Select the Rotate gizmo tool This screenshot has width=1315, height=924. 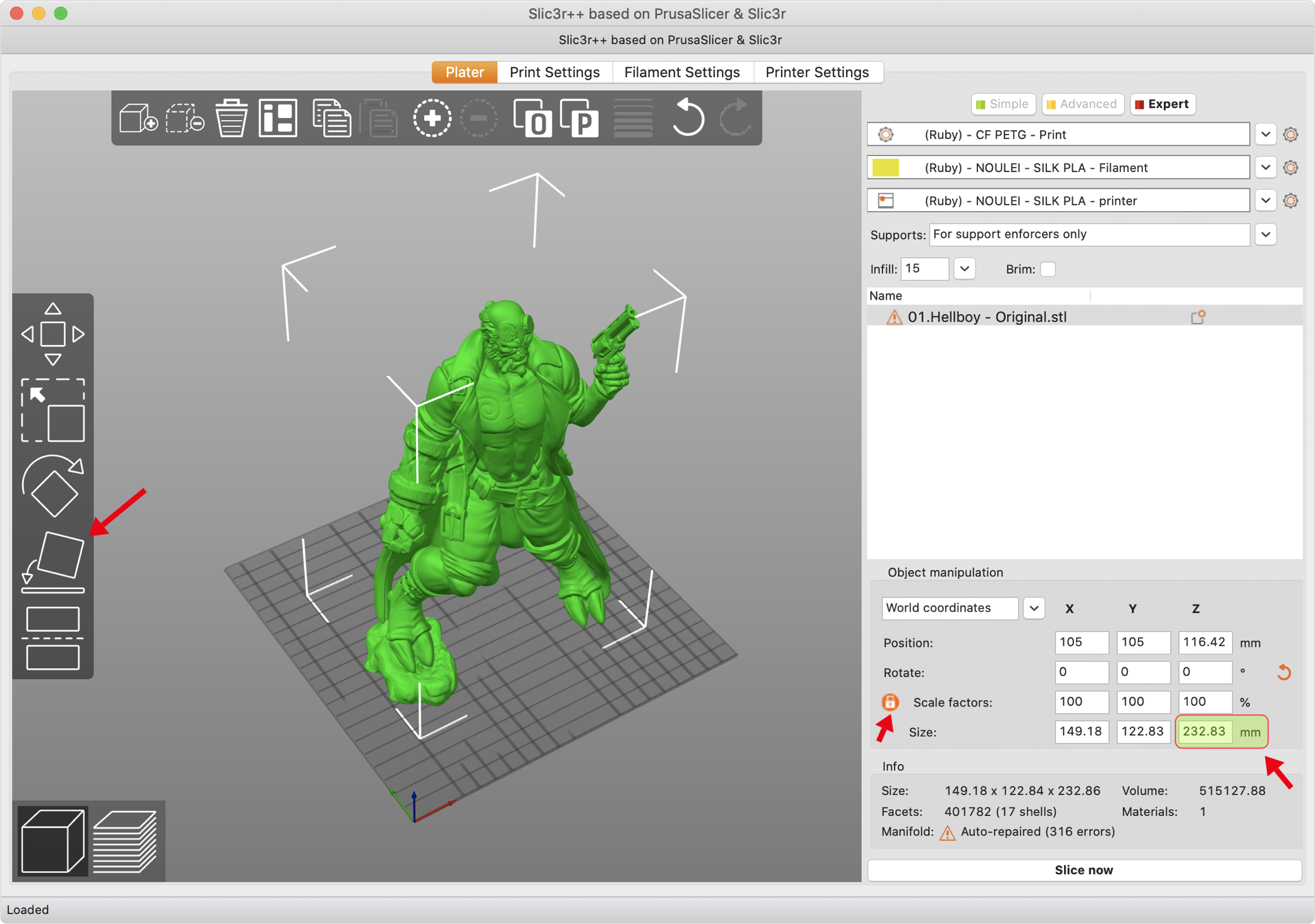(53, 485)
